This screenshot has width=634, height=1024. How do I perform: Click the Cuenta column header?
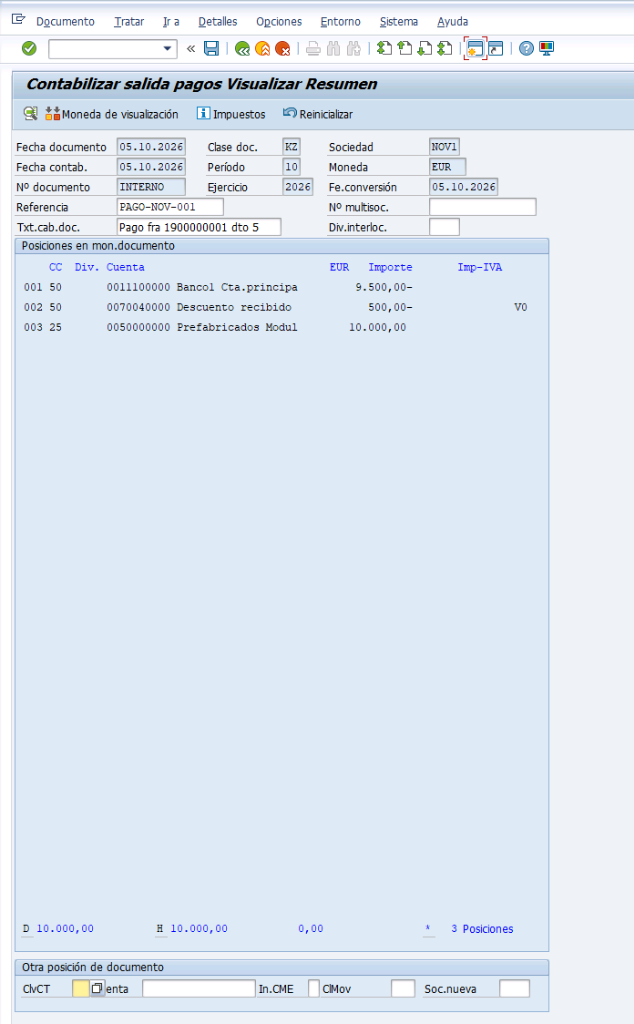click(125, 267)
